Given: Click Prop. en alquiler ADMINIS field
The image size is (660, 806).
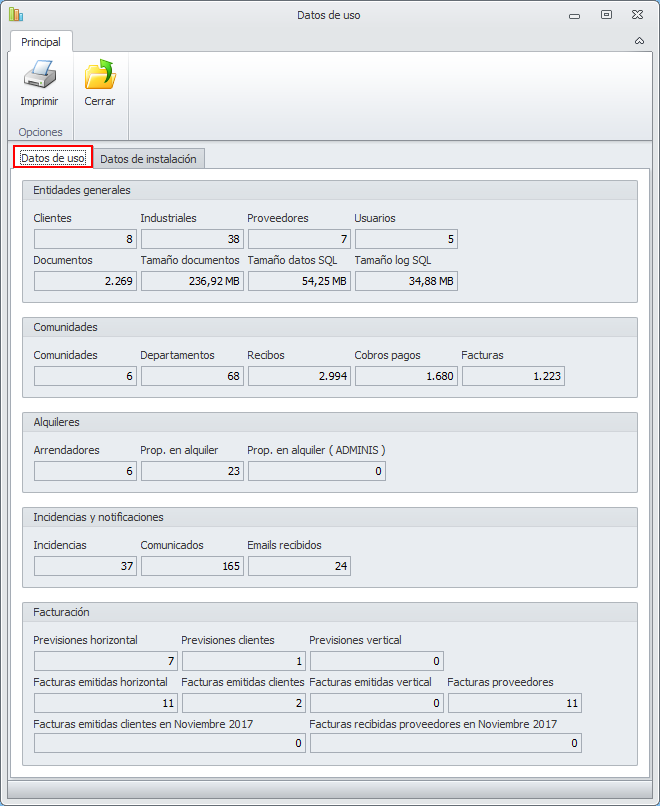Looking at the screenshot, I should tap(317, 471).
